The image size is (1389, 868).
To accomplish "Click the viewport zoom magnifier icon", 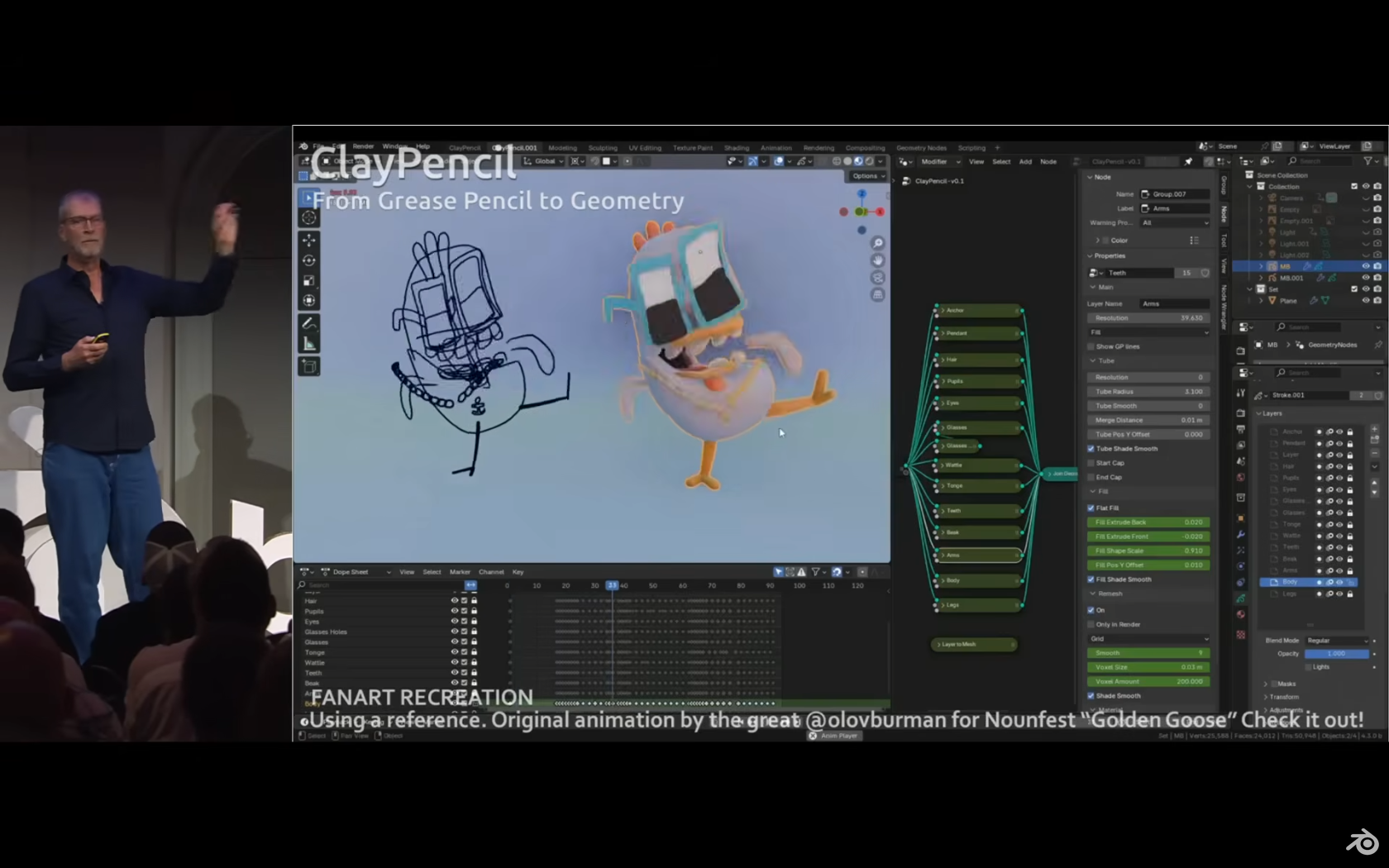I will 878,243.
